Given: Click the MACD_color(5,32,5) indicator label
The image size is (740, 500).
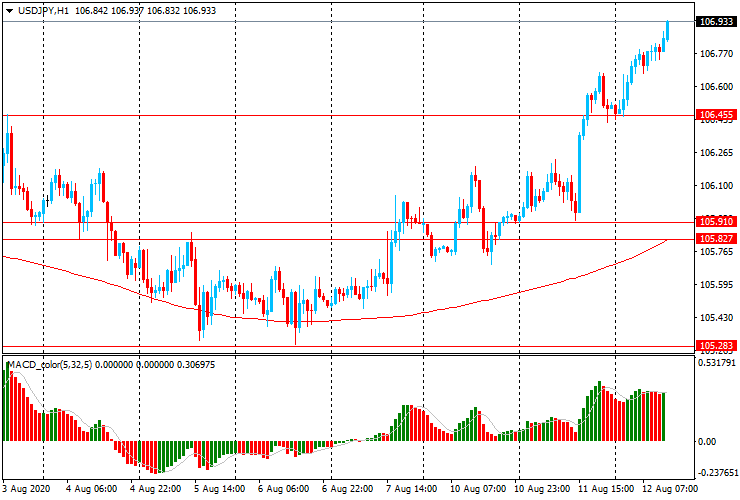Looking at the screenshot, I should point(50,365).
